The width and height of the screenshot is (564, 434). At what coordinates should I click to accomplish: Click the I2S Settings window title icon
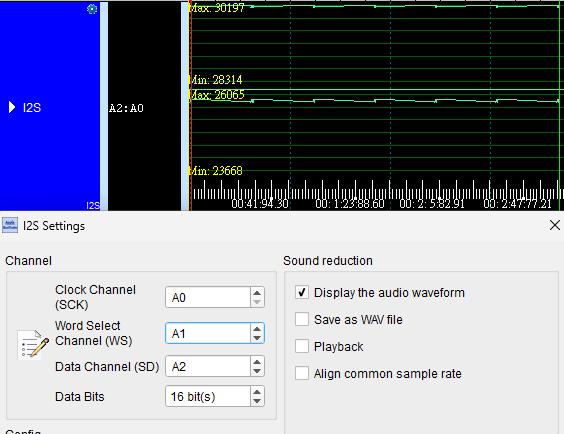click(x=10, y=226)
